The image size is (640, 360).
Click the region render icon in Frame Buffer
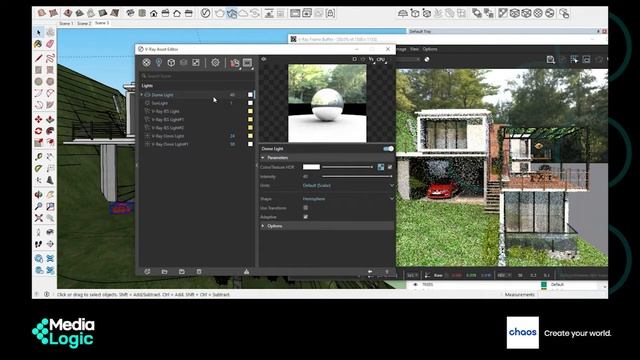(574, 60)
